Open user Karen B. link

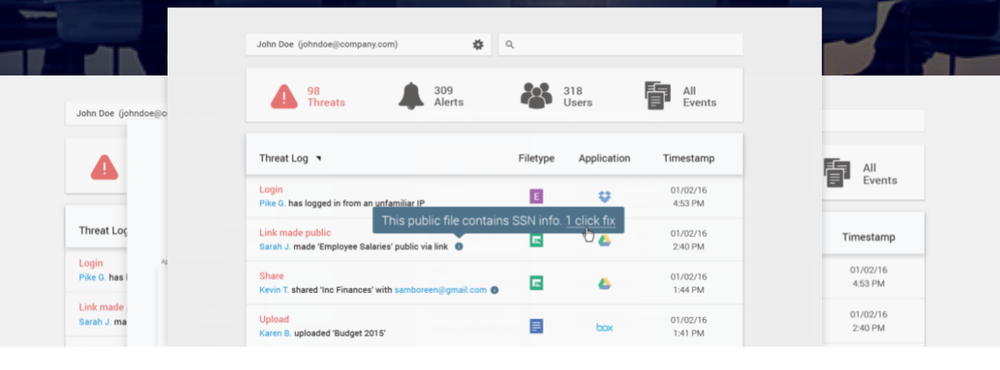pos(275,333)
